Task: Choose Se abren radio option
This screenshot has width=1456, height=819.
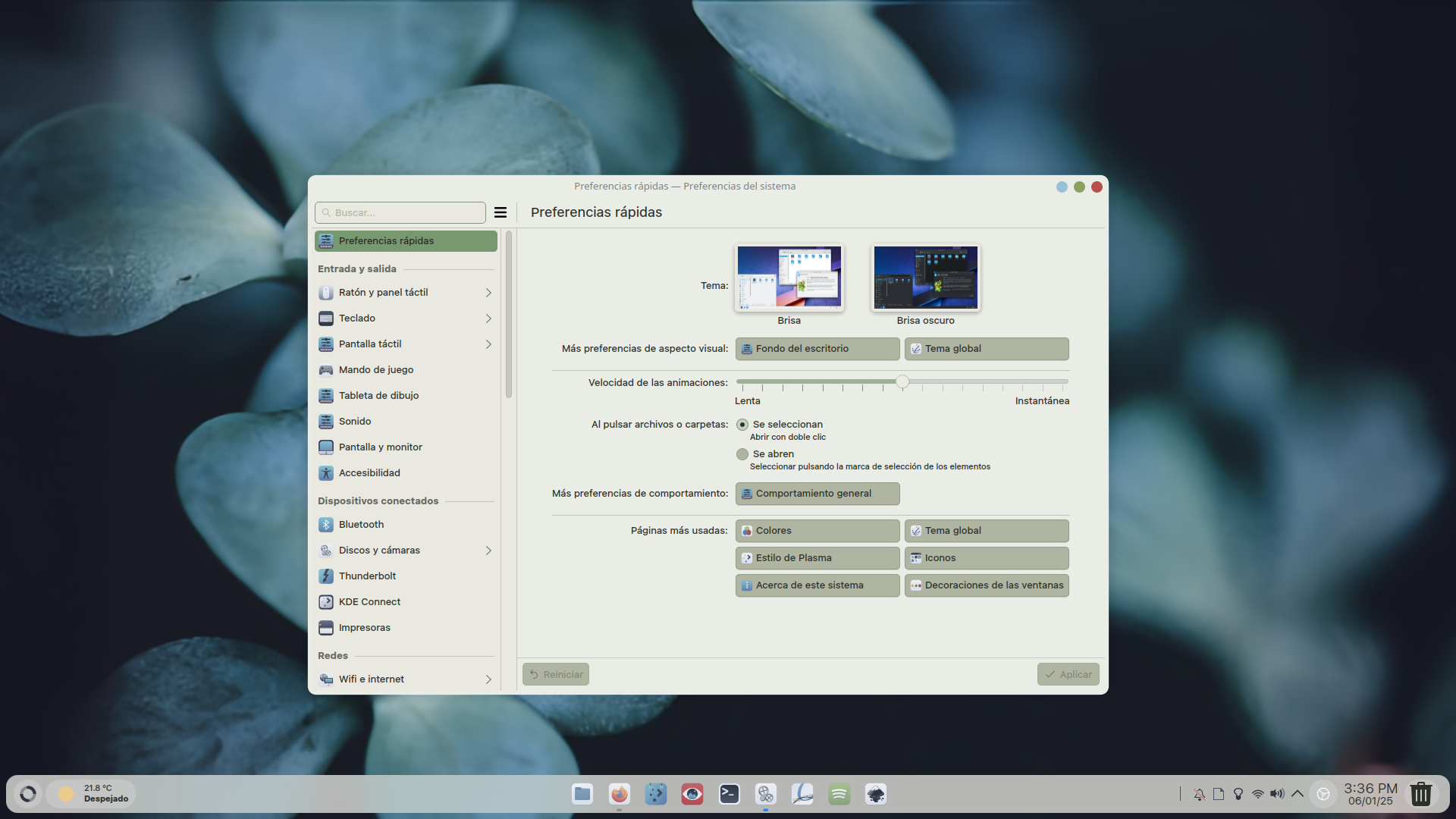Action: click(742, 454)
